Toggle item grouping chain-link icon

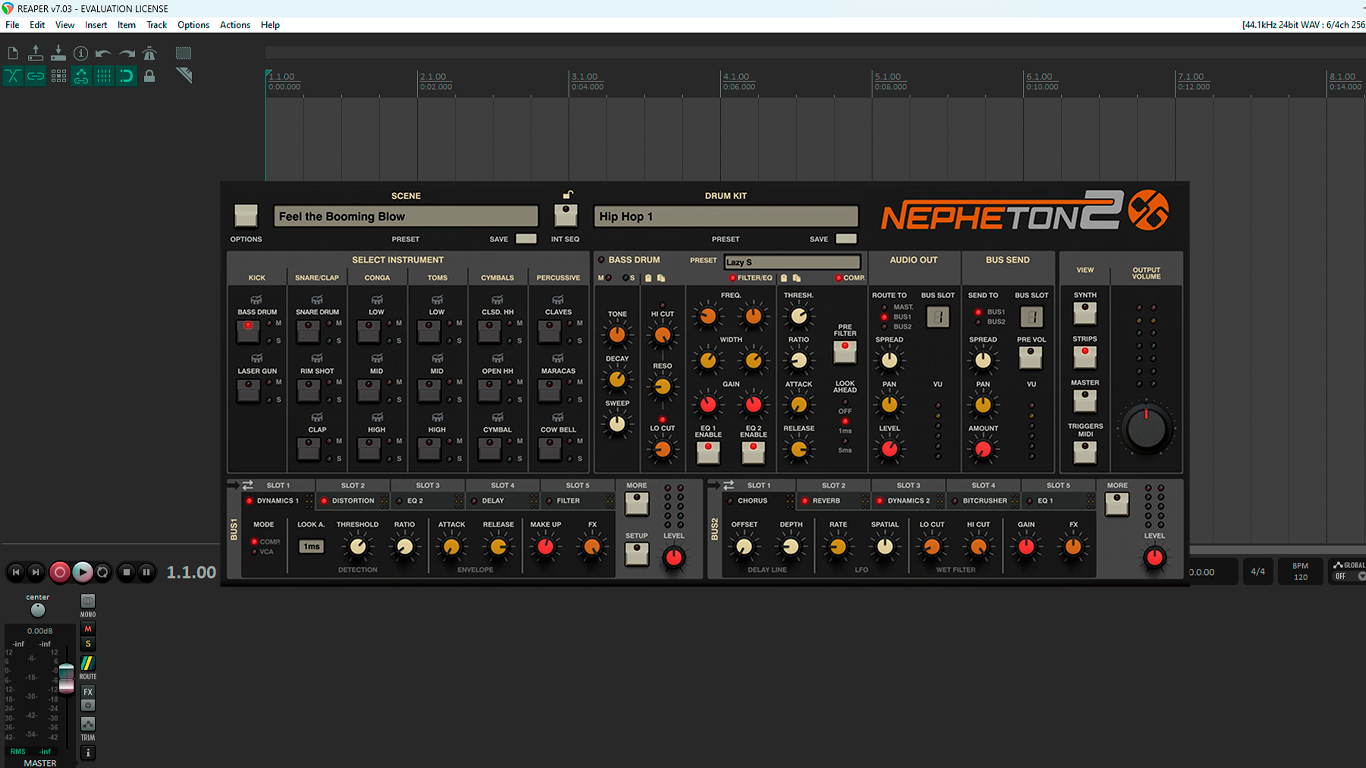click(36, 76)
